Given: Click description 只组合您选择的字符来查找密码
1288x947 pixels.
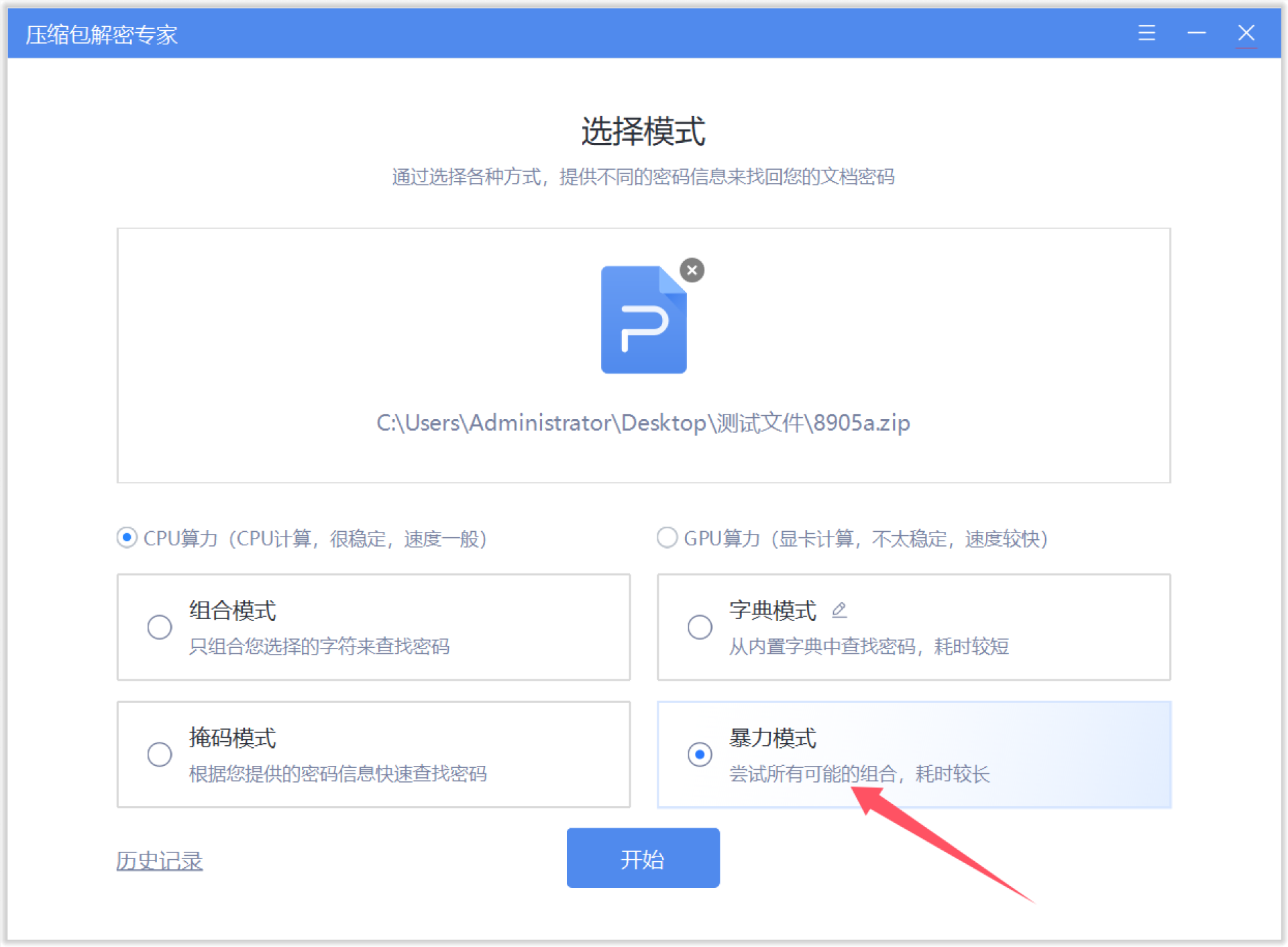Looking at the screenshot, I should [x=319, y=646].
